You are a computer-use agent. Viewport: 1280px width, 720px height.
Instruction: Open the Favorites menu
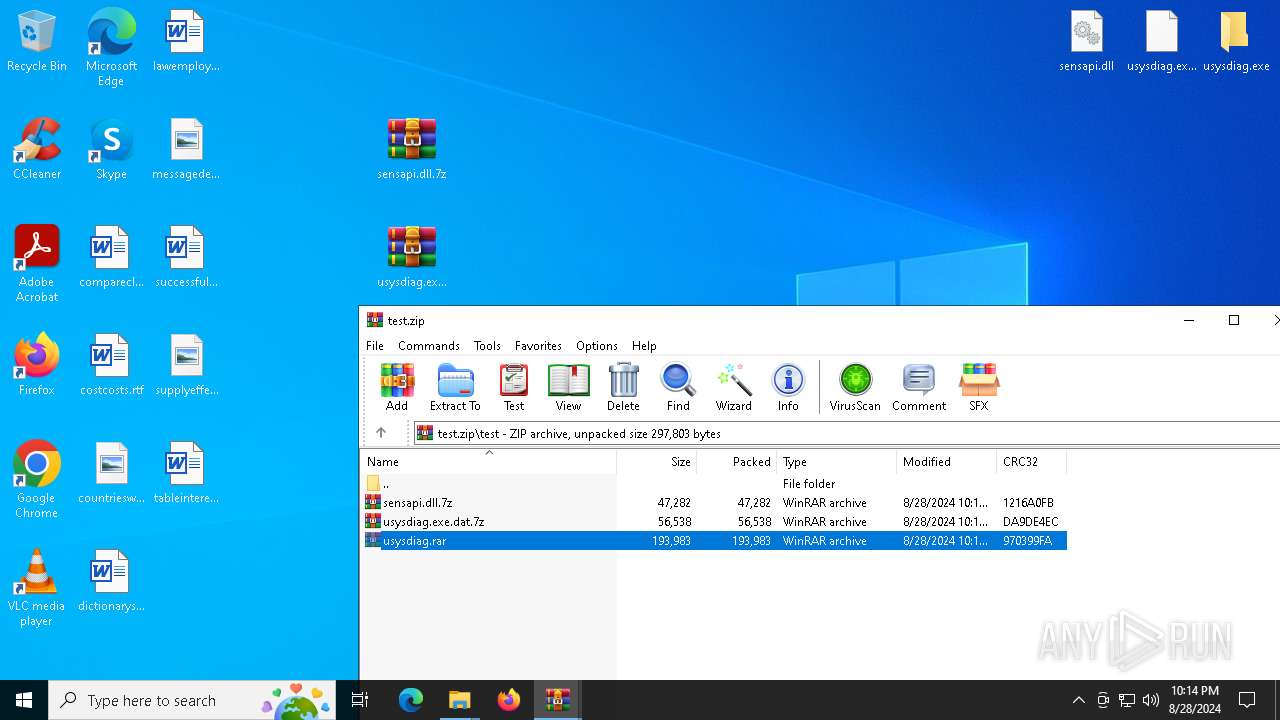[538, 346]
